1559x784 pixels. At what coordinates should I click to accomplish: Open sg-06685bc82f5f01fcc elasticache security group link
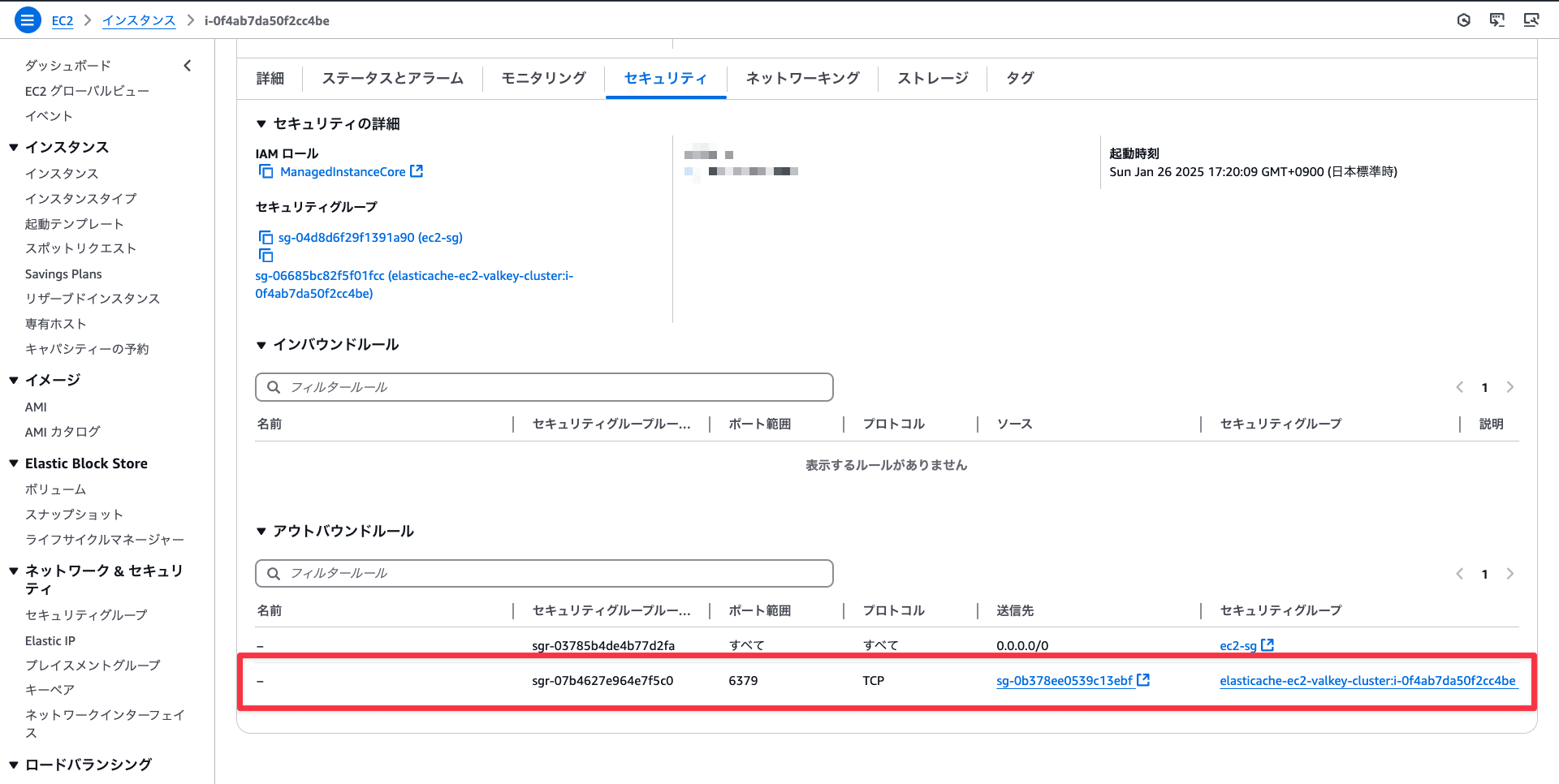pos(414,284)
